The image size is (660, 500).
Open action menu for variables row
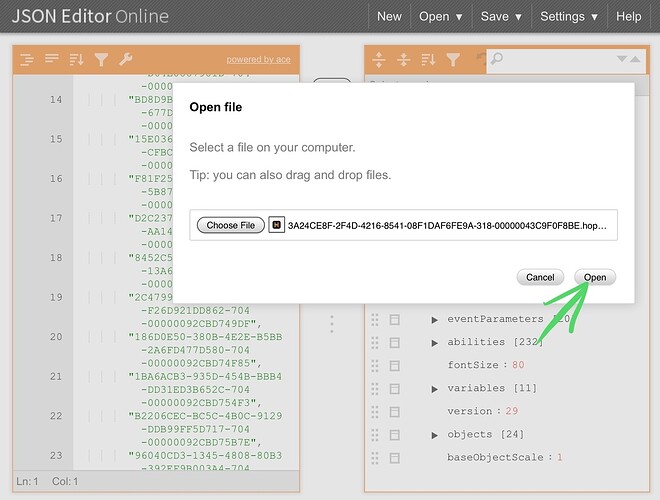tap(394, 389)
